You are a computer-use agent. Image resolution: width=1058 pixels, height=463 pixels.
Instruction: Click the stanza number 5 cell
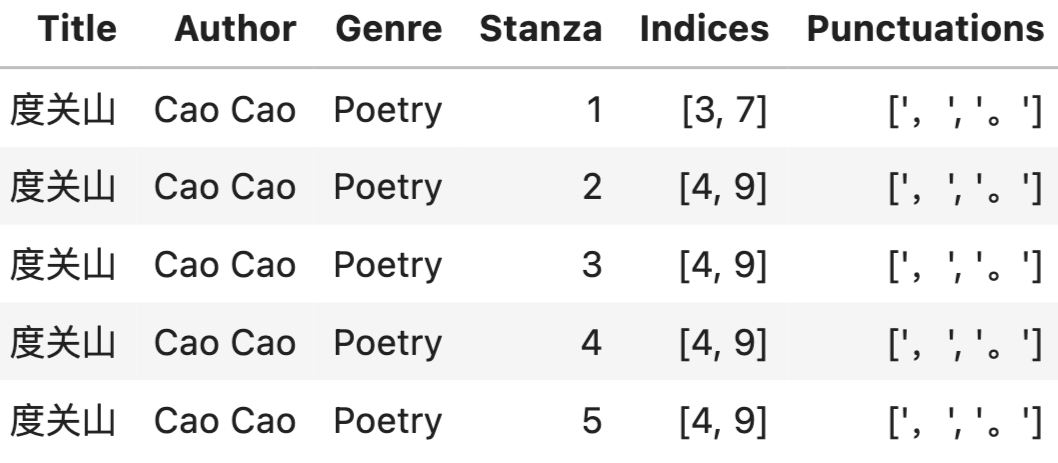coord(592,421)
